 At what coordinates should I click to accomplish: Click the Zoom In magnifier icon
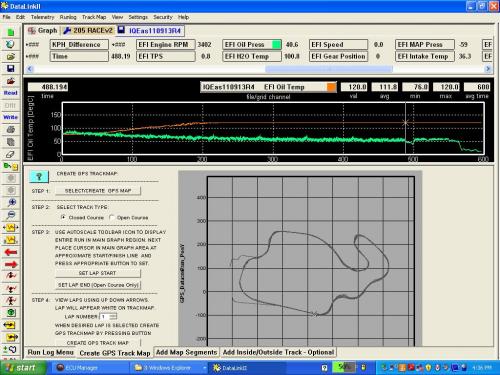click(x=11, y=202)
